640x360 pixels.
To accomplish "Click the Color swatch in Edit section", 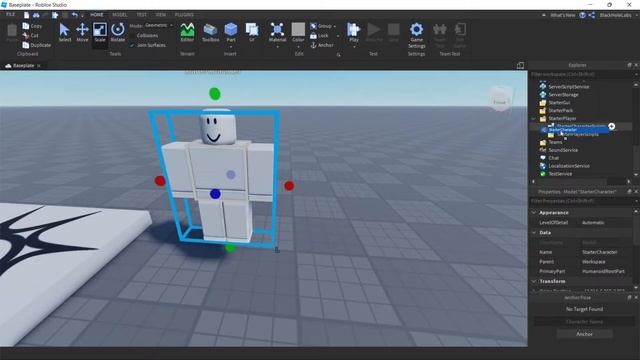I will click(x=298, y=29).
